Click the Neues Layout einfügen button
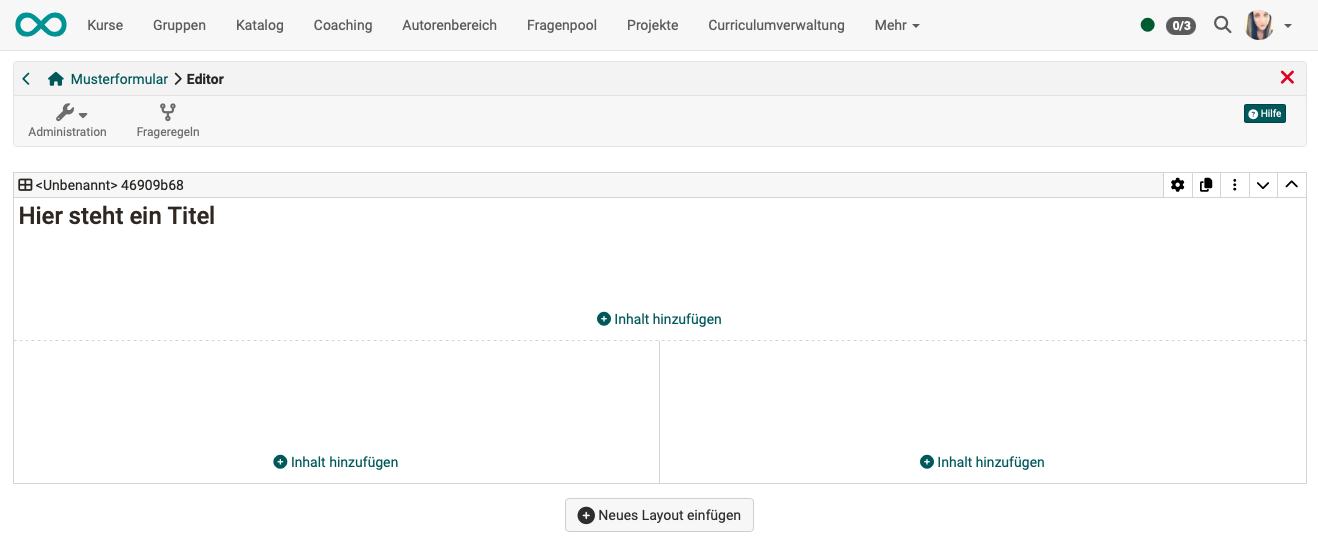The height and width of the screenshot is (557, 1318). (659, 515)
